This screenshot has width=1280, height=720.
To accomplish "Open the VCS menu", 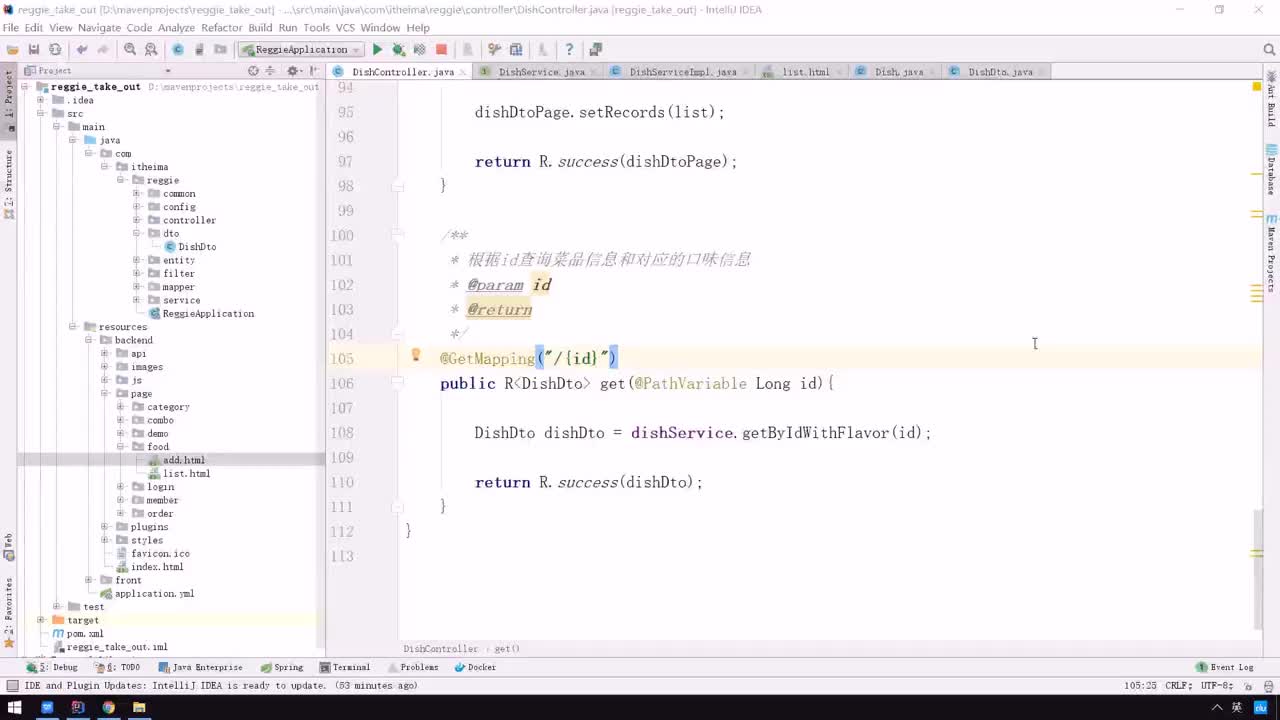I will 345,28.
